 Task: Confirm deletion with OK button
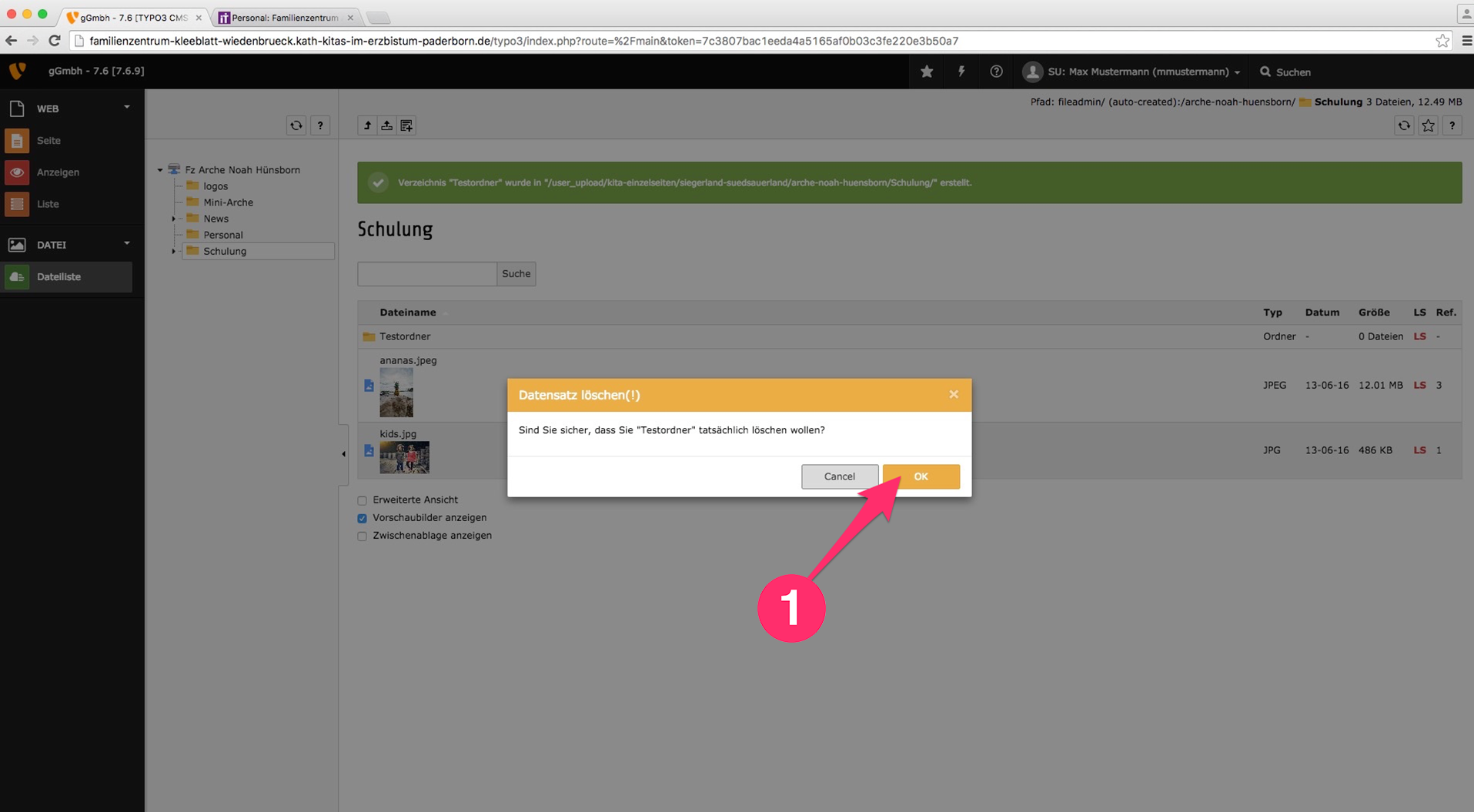[x=921, y=476]
